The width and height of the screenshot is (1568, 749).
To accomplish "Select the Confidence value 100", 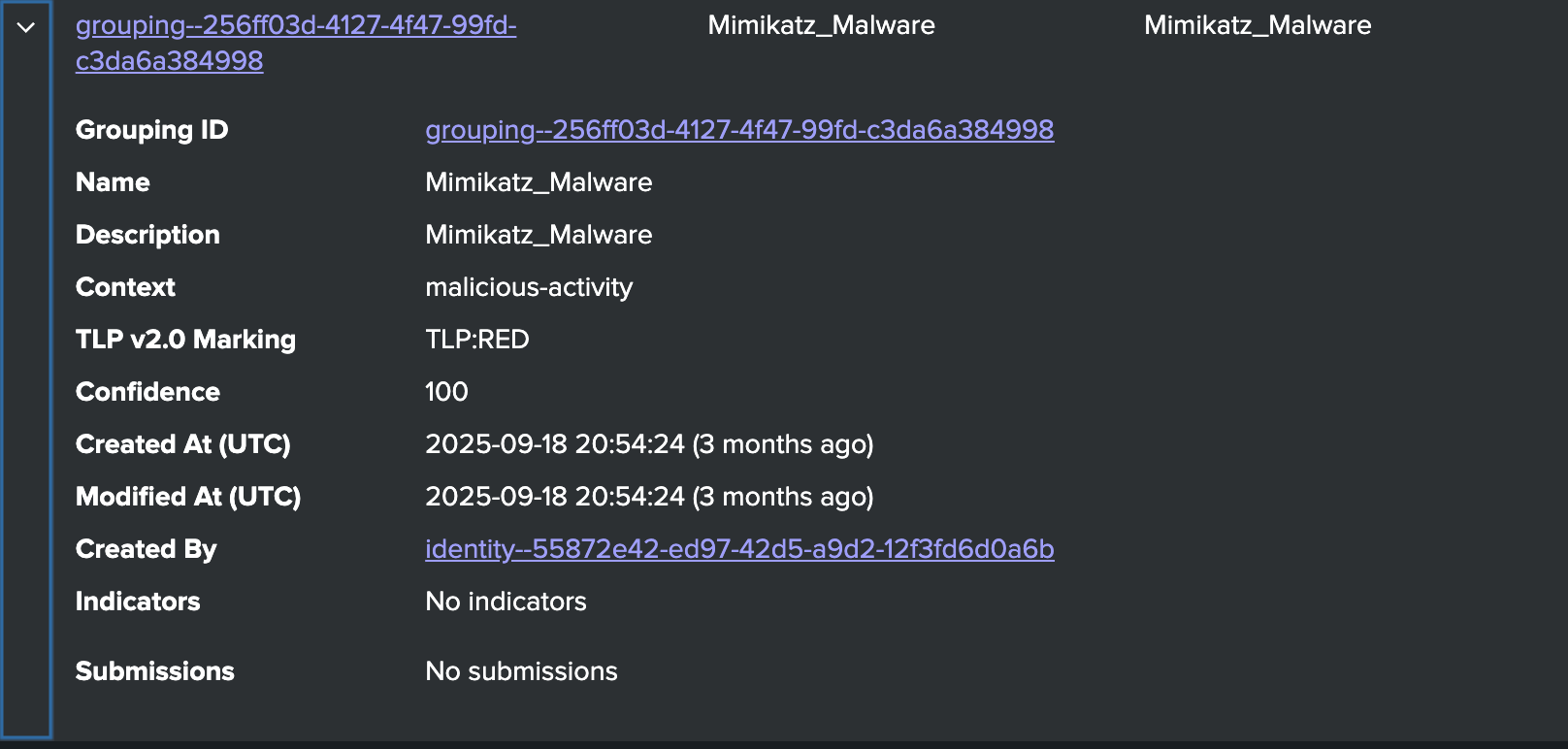I will coord(446,391).
